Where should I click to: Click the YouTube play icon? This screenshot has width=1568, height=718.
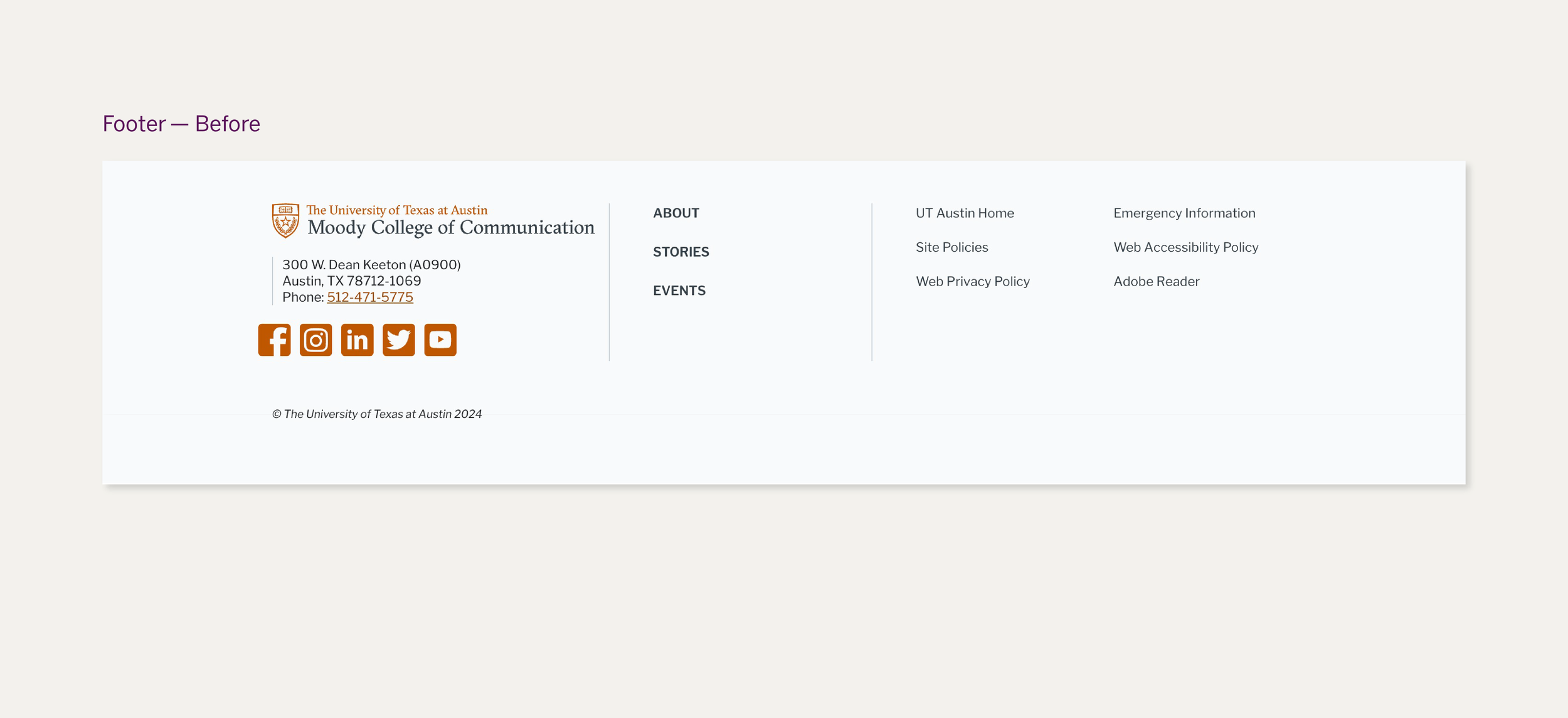click(440, 340)
